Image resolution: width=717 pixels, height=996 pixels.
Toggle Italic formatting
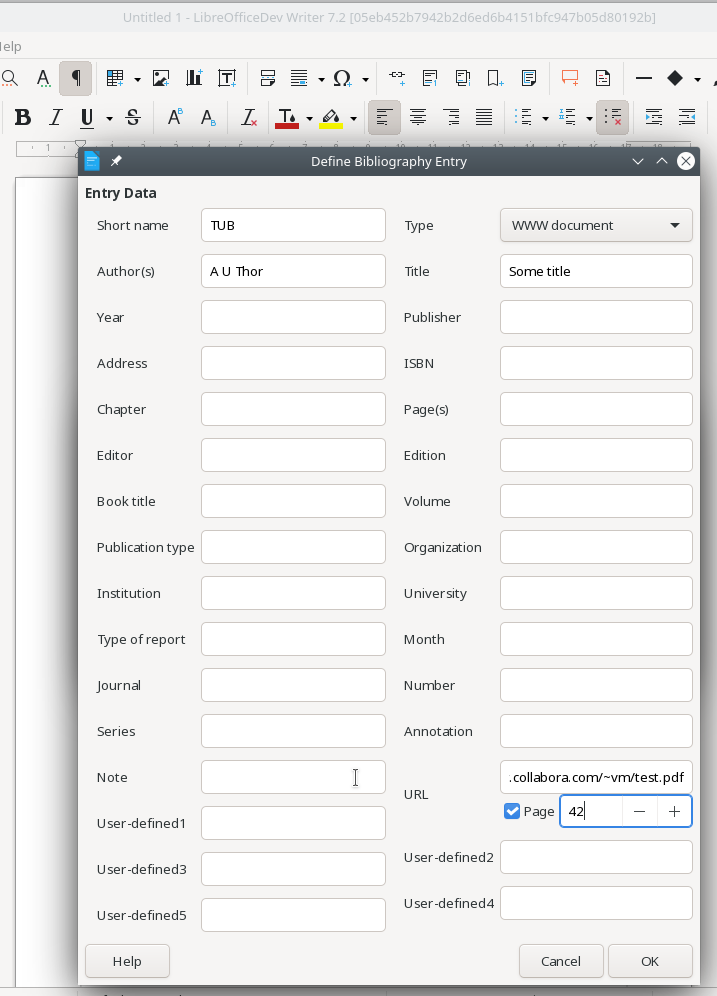point(56,118)
